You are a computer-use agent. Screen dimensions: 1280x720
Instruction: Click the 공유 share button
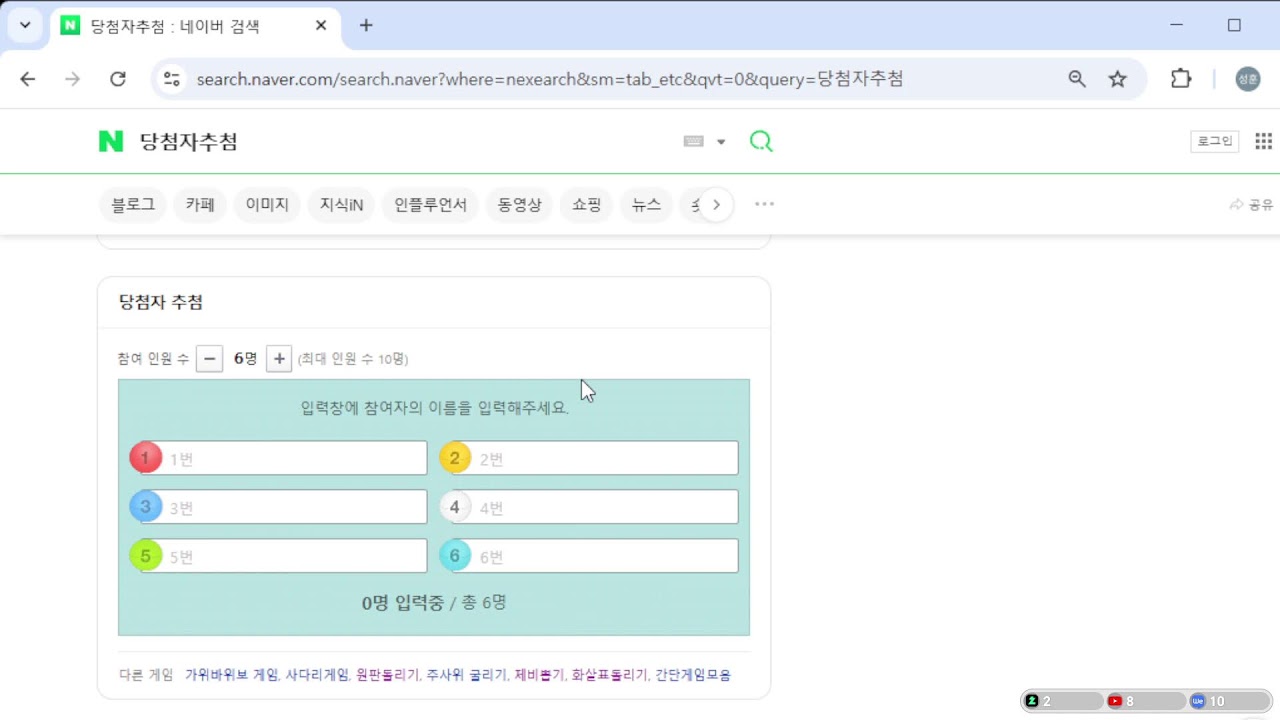click(x=1251, y=205)
